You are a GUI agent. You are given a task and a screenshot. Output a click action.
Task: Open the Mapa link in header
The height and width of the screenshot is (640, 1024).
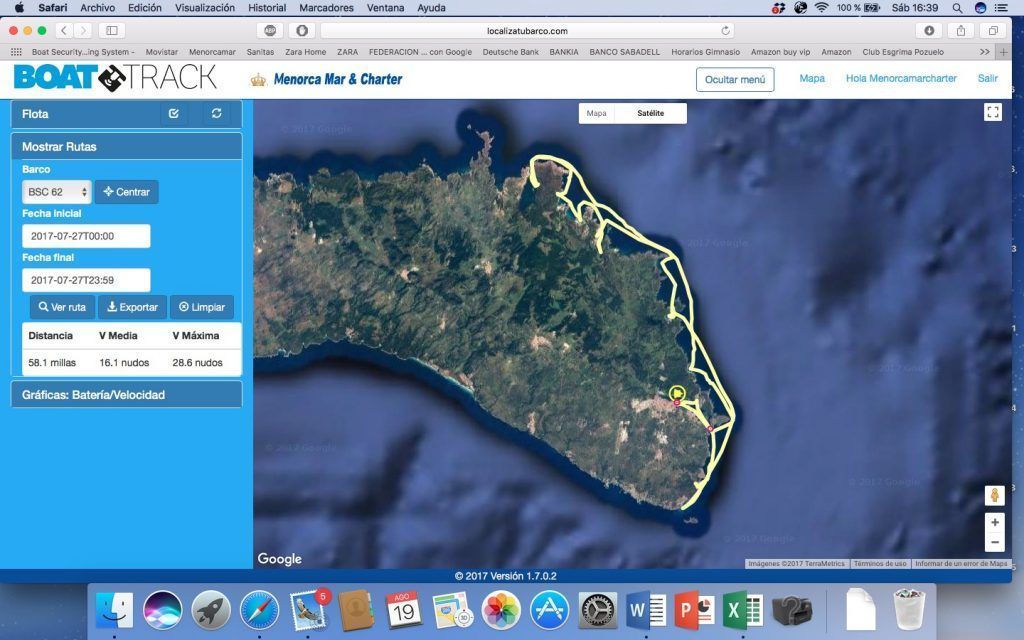click(812, 78)
